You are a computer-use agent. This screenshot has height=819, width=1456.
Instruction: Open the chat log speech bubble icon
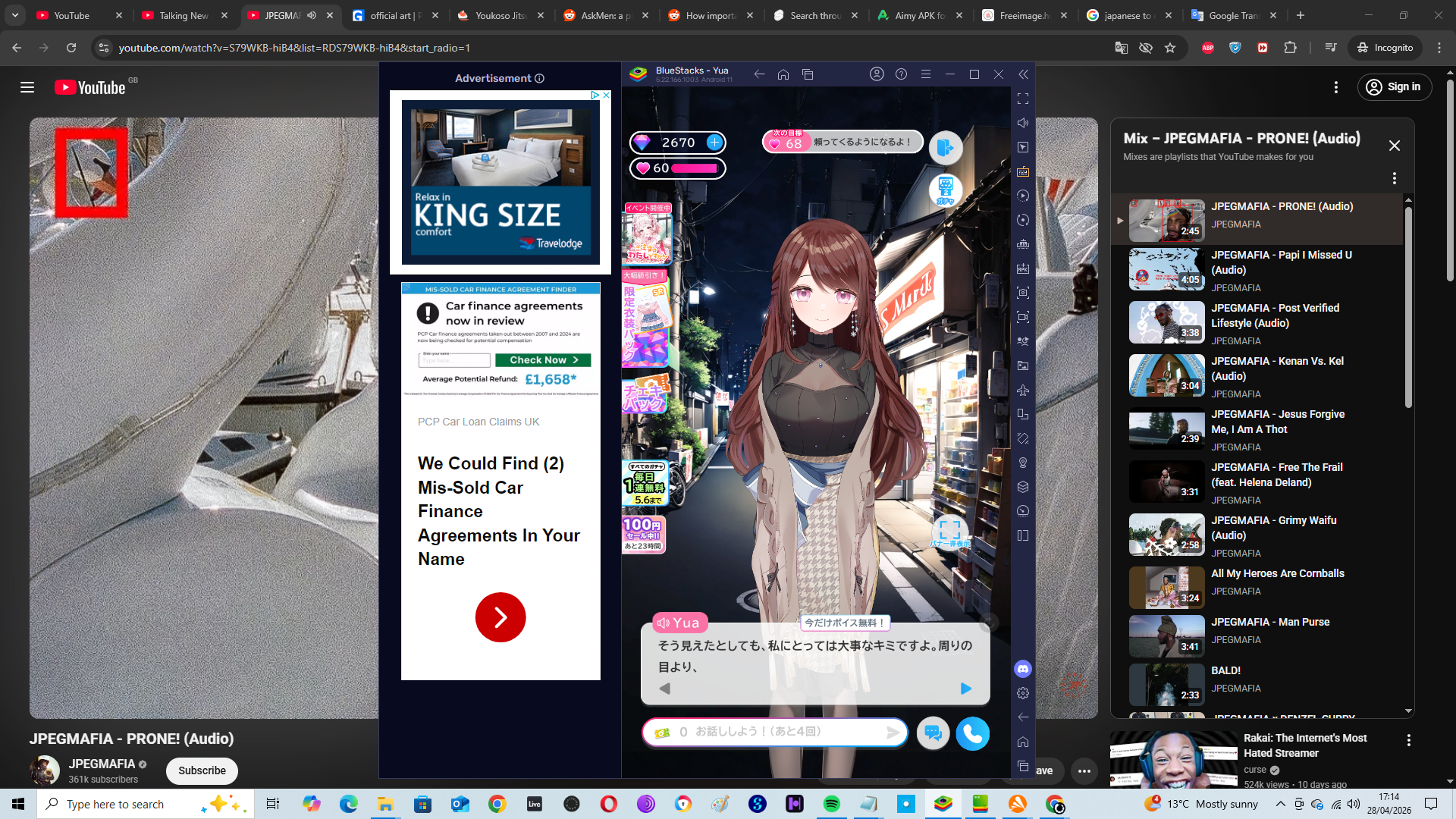pyautogui.click(x=933, y=733)
